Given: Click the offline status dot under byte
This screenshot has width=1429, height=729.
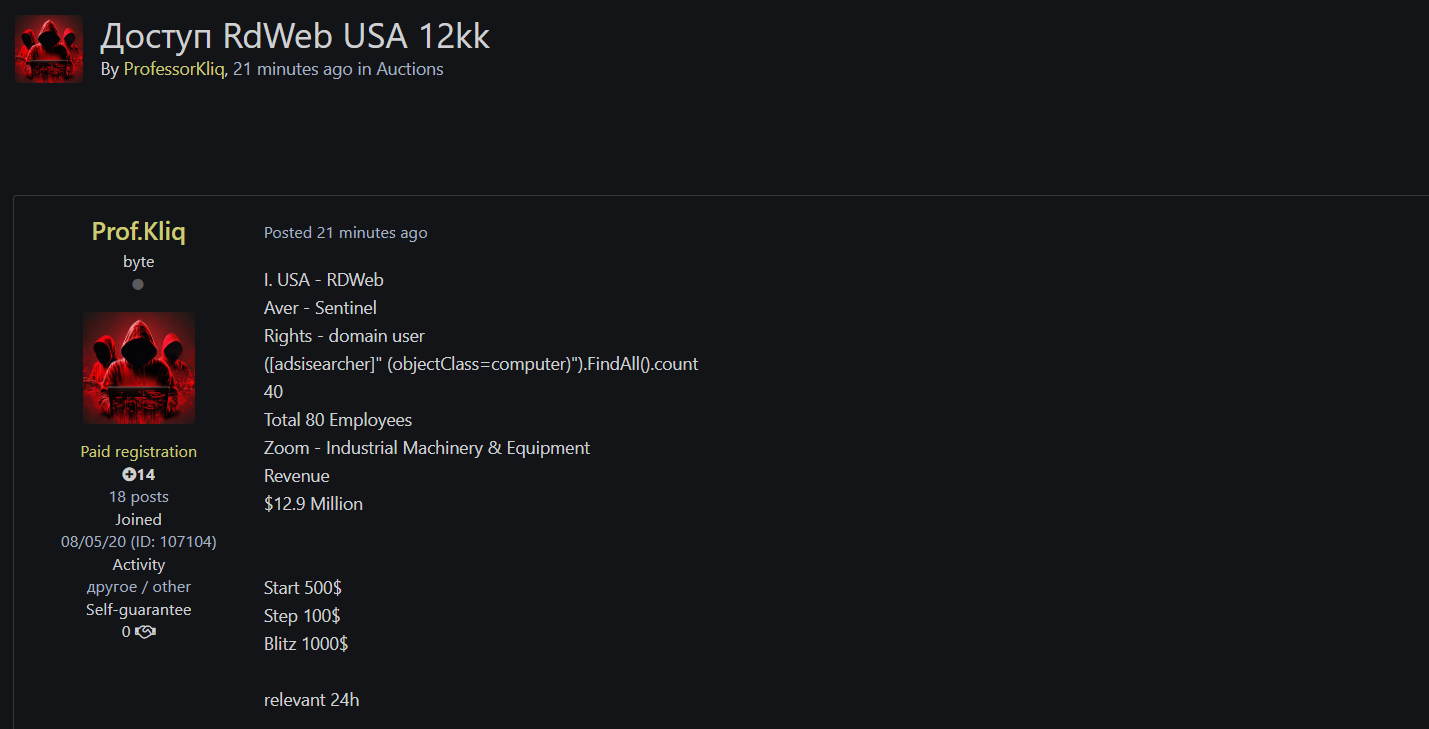Looking at the screenshot, I should (138, 284).
